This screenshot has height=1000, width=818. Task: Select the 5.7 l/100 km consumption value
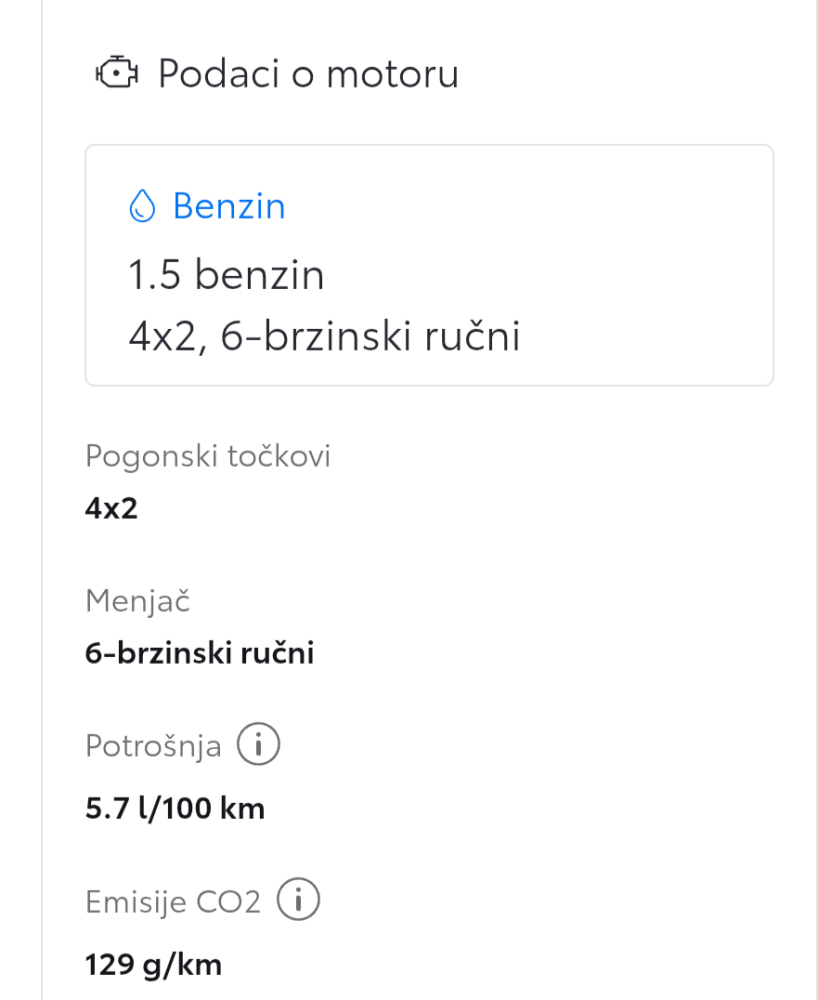click(175, 809)
